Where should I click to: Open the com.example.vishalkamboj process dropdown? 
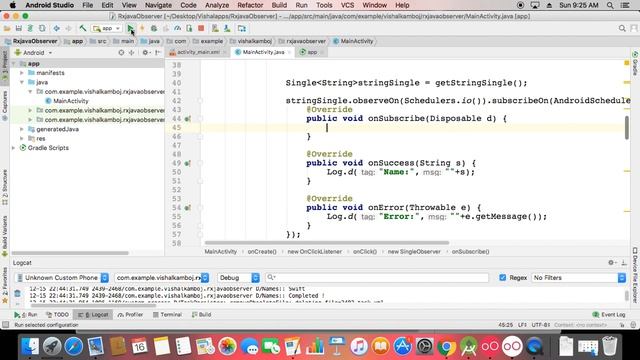[162, 278]
